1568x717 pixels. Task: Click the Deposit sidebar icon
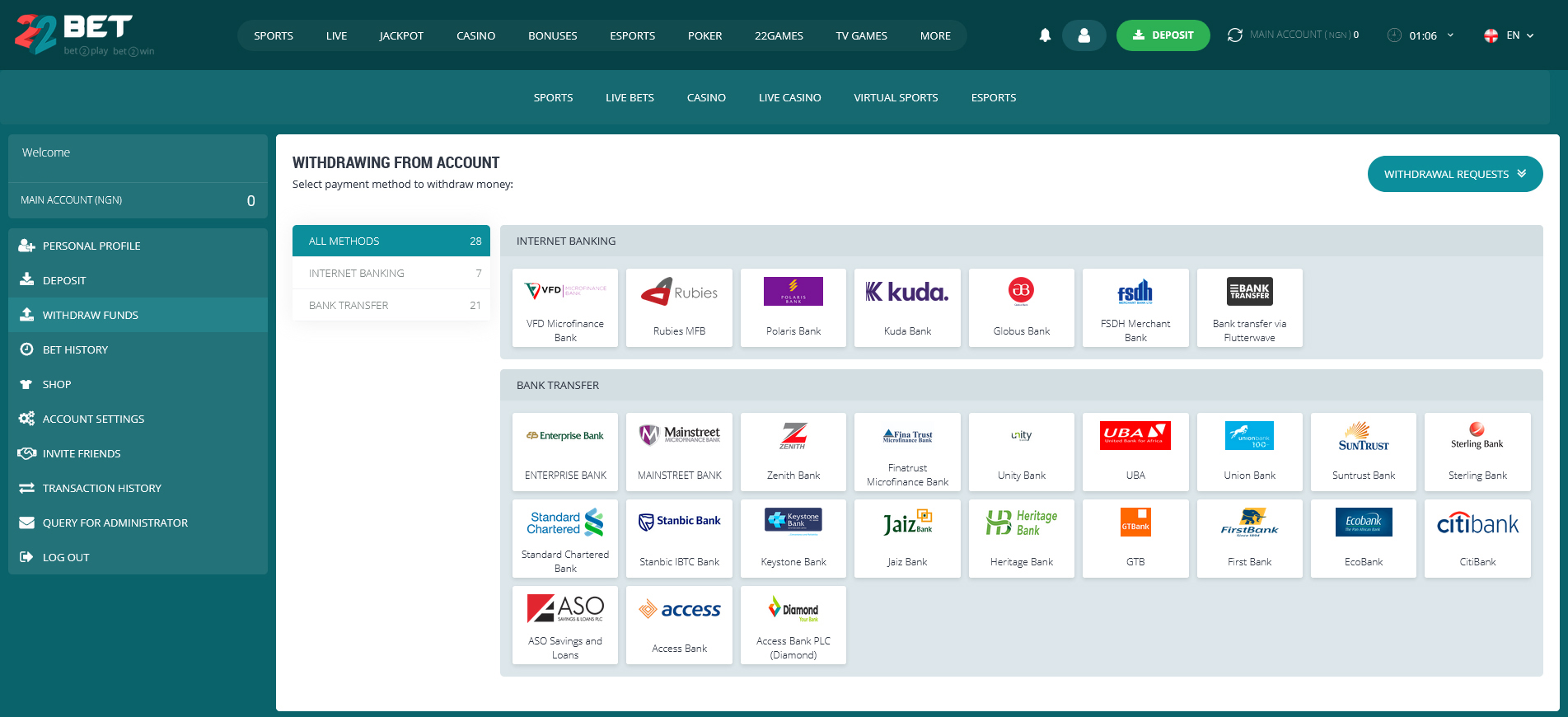26,280
